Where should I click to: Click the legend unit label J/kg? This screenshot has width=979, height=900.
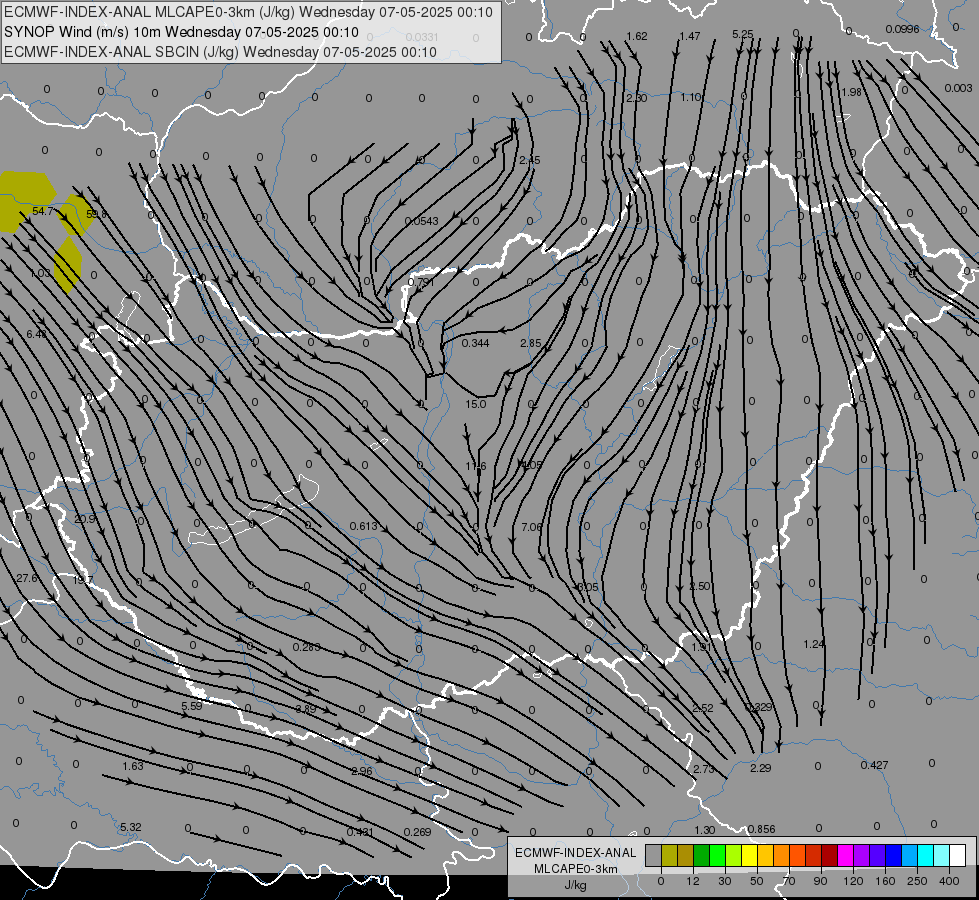coord(575,885)
